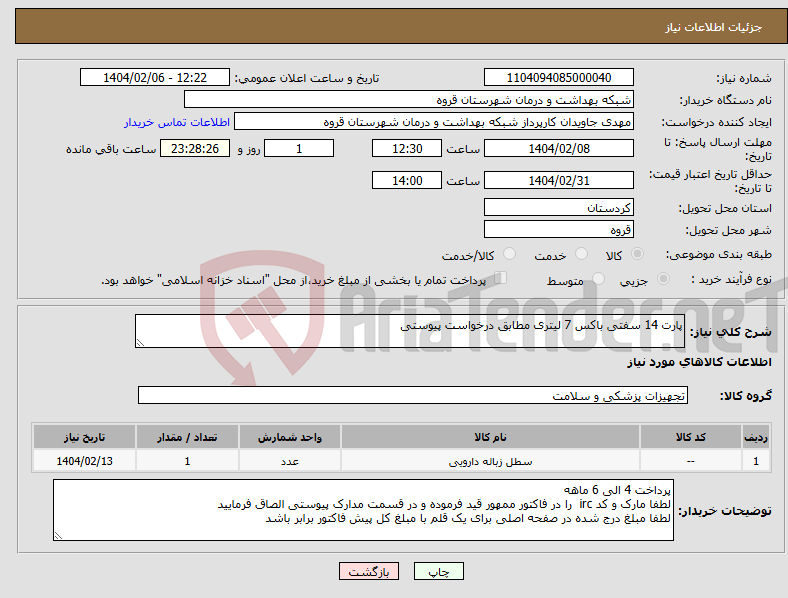788x598 pixels.
Task: Click the remaining time field 23:28:26
Action: [195, 149]
